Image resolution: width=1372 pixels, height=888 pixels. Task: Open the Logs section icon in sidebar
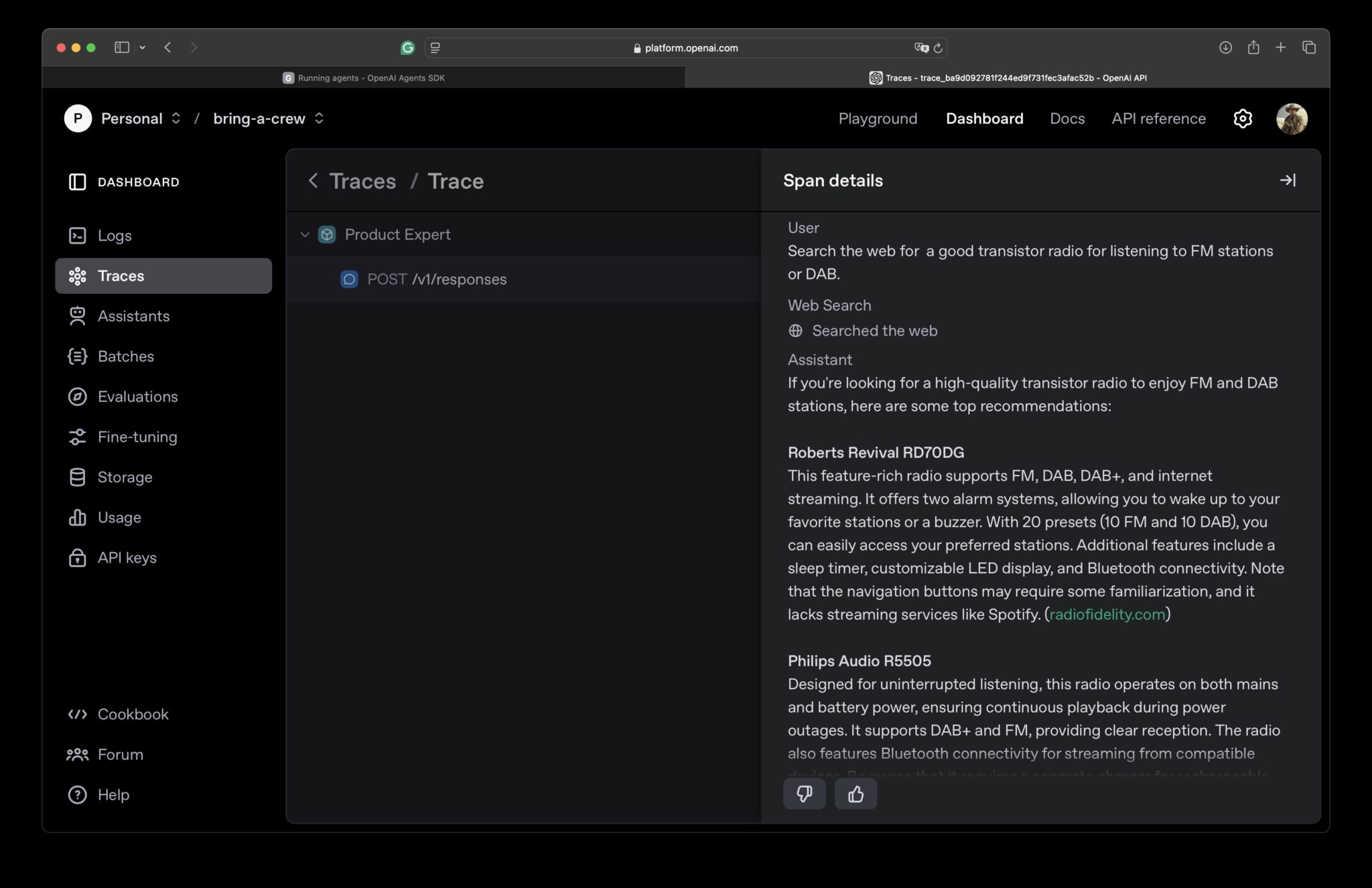pyautogui.click(x=78, y=235)
